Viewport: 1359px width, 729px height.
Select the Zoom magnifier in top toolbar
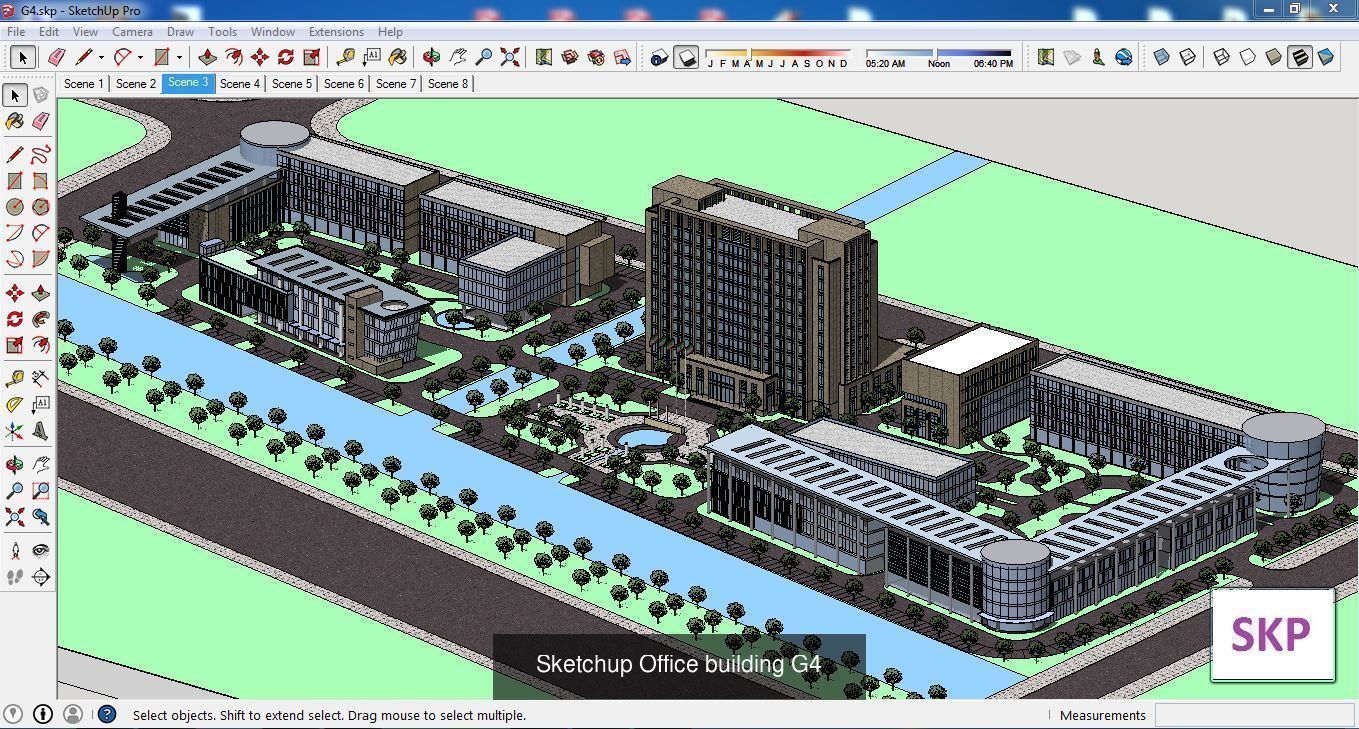coord(484,57)
